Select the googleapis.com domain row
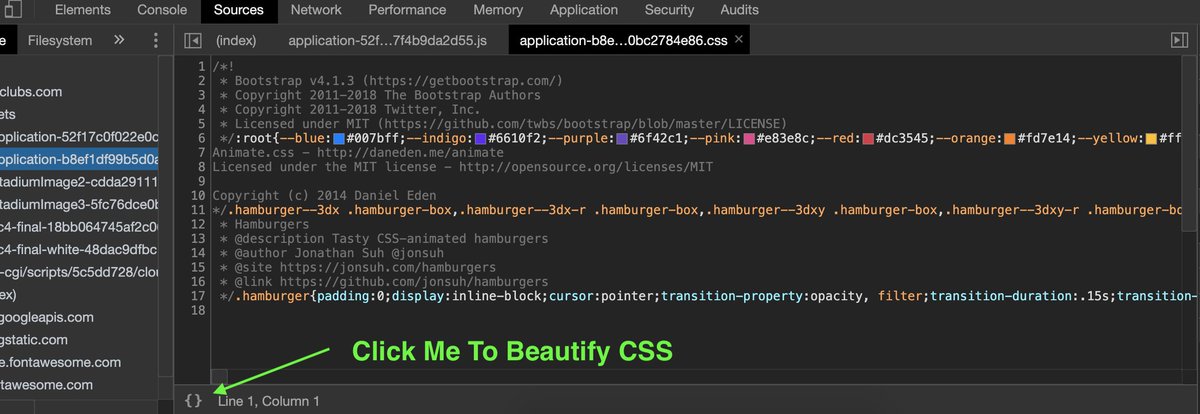 80,317
